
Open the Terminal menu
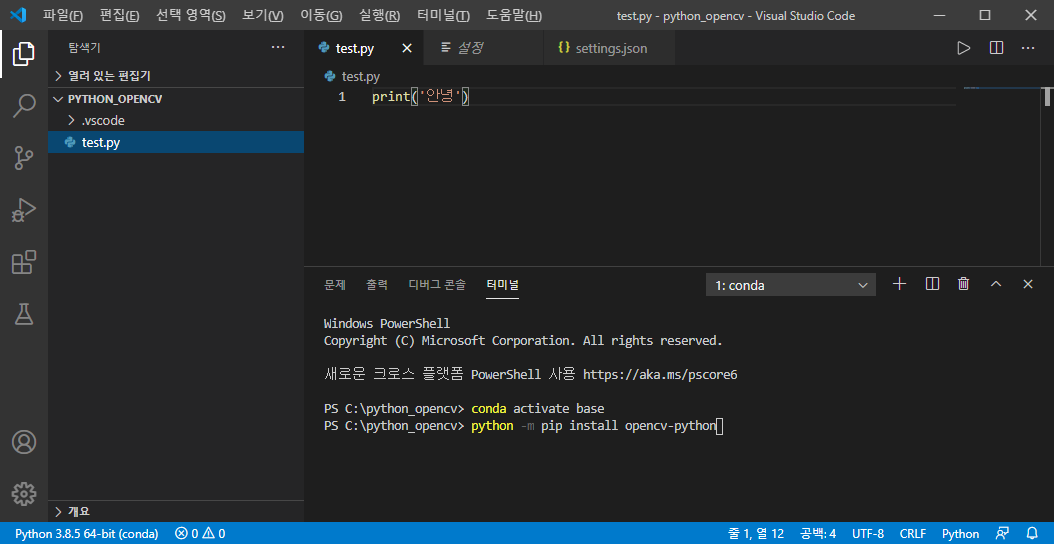(x=444, y=15)
